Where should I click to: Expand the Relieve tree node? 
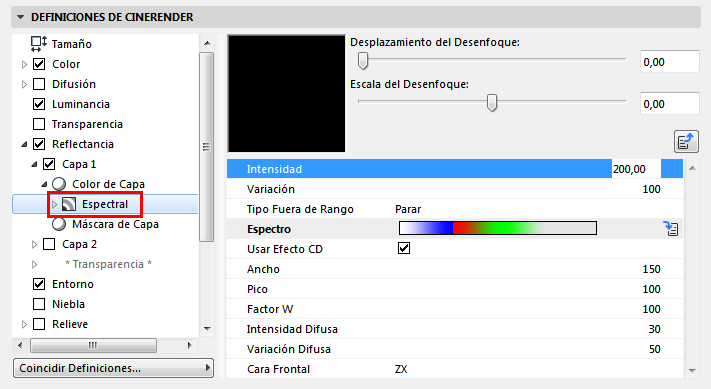pyautogui.click(x=24, y=324)
